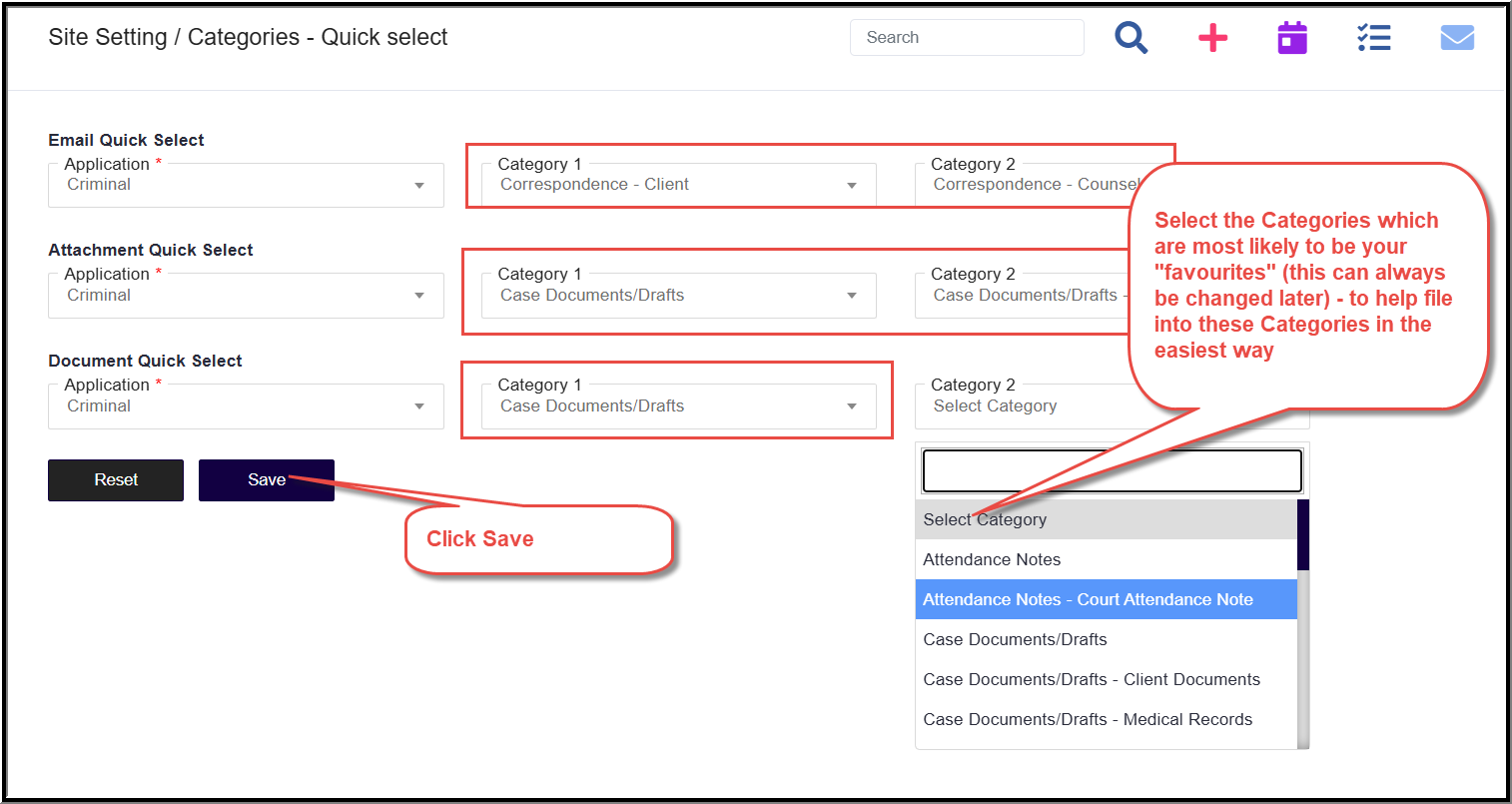Choose 'Attendance Notes' from the list
1512x804 pixels.
1106,559
